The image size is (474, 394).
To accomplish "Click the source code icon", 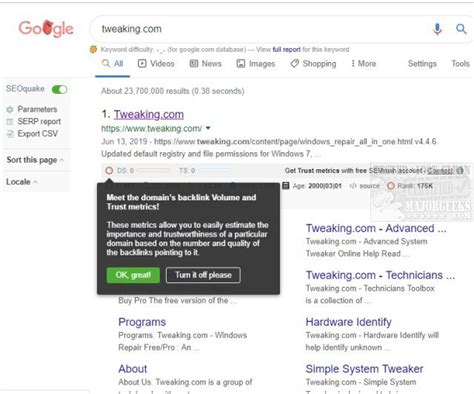I will (x=353, y=186).
